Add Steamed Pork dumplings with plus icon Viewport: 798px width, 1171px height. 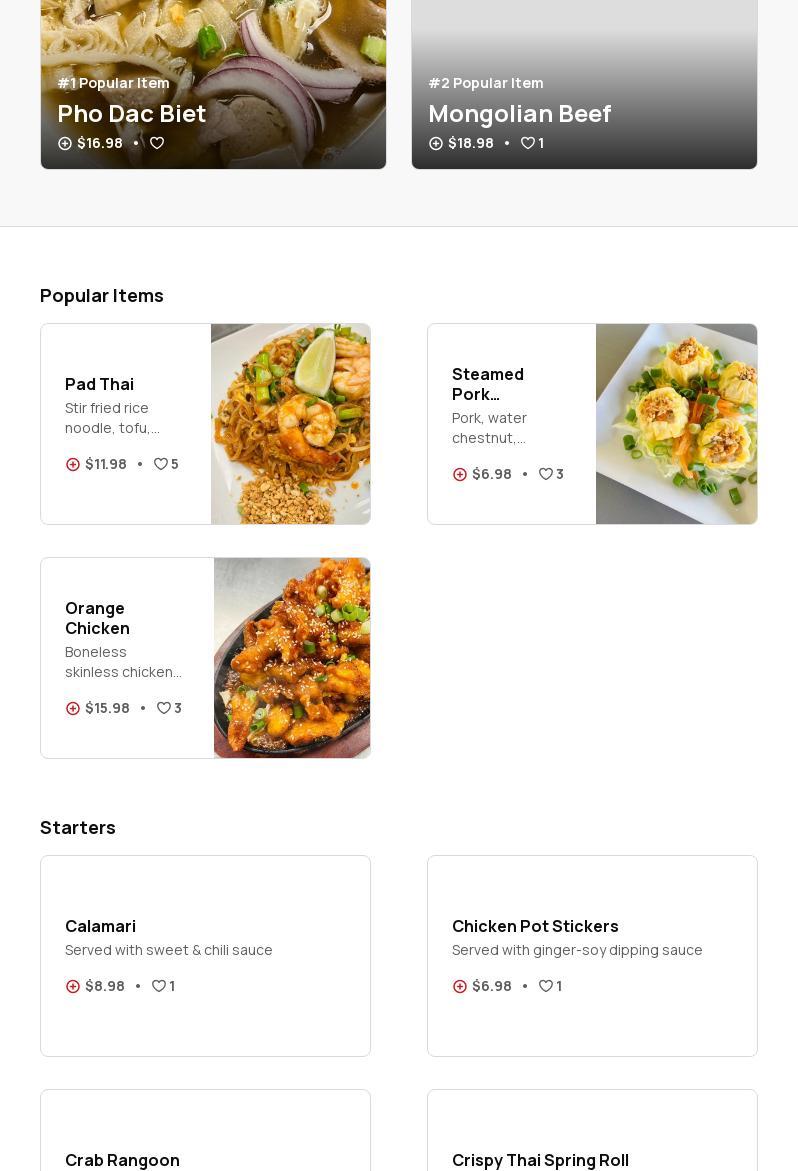[460, 475]
